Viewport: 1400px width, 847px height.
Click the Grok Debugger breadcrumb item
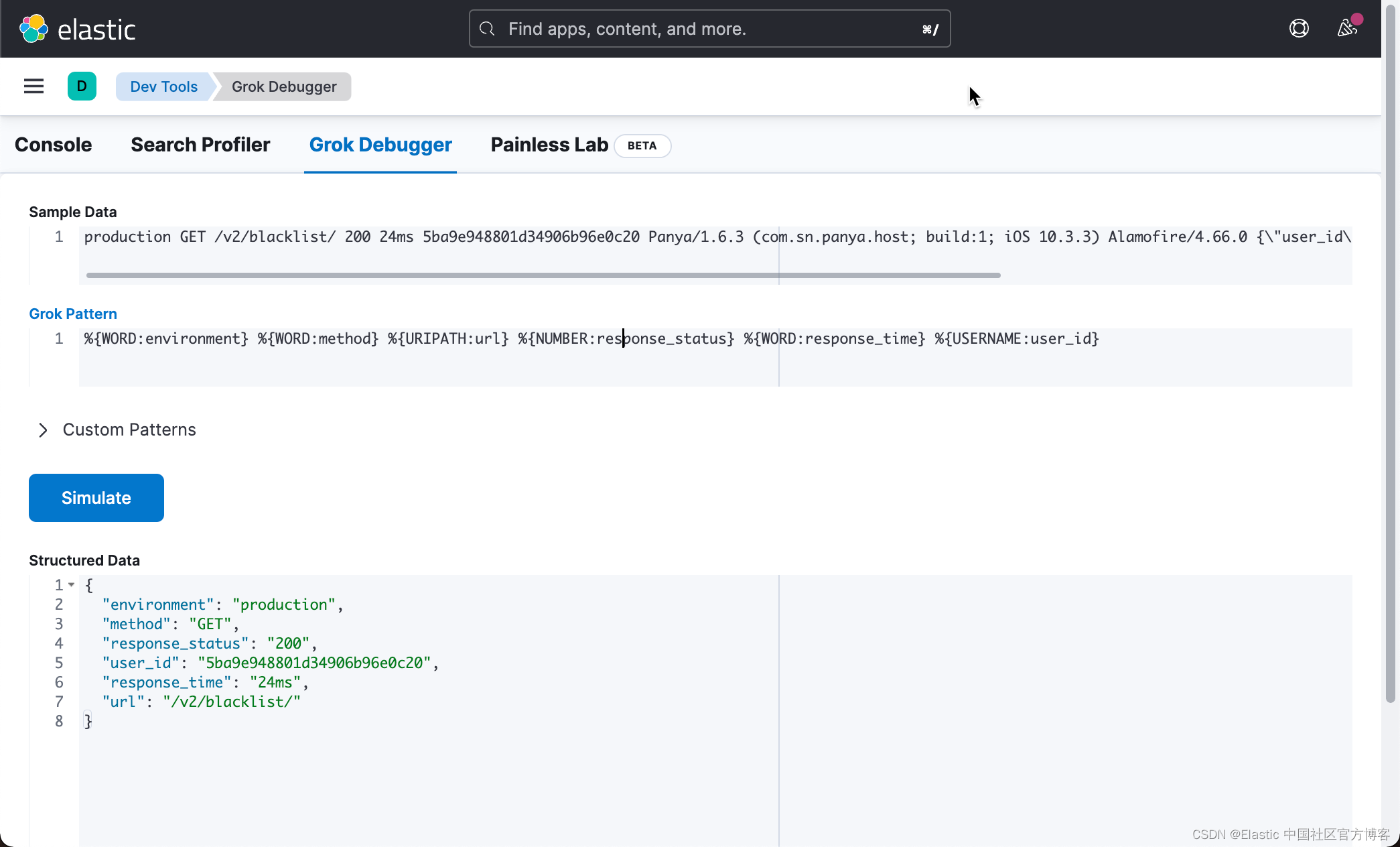point(283,86)
